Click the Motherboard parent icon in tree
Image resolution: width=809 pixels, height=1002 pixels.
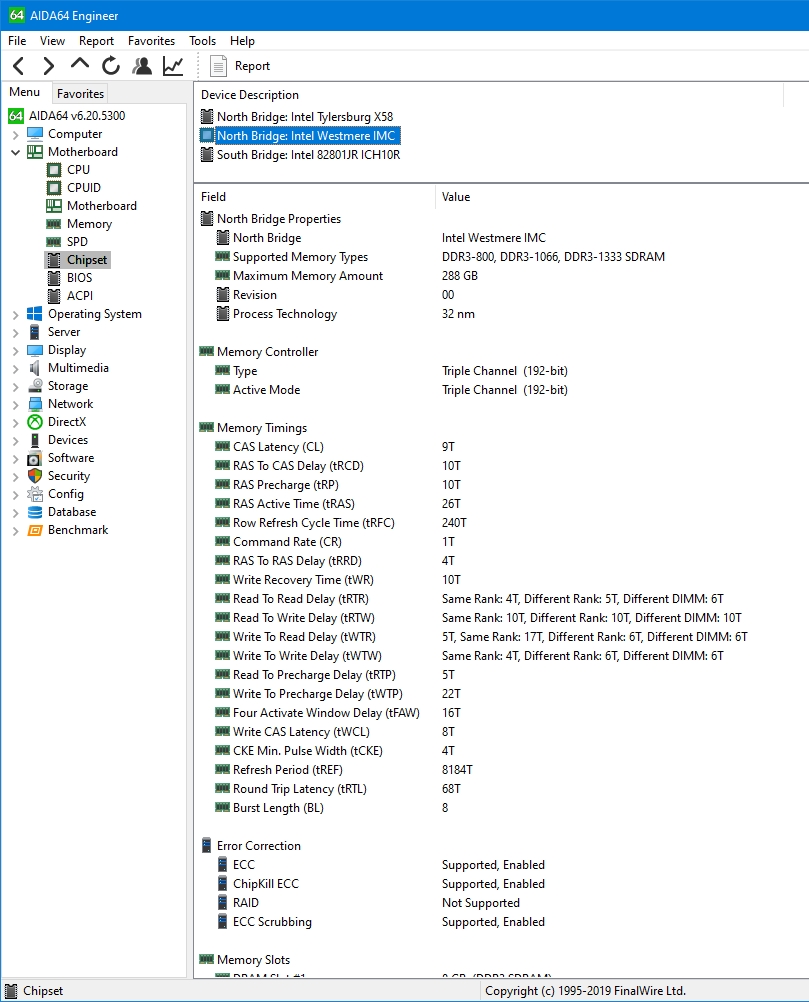click(x=35, y=152)
